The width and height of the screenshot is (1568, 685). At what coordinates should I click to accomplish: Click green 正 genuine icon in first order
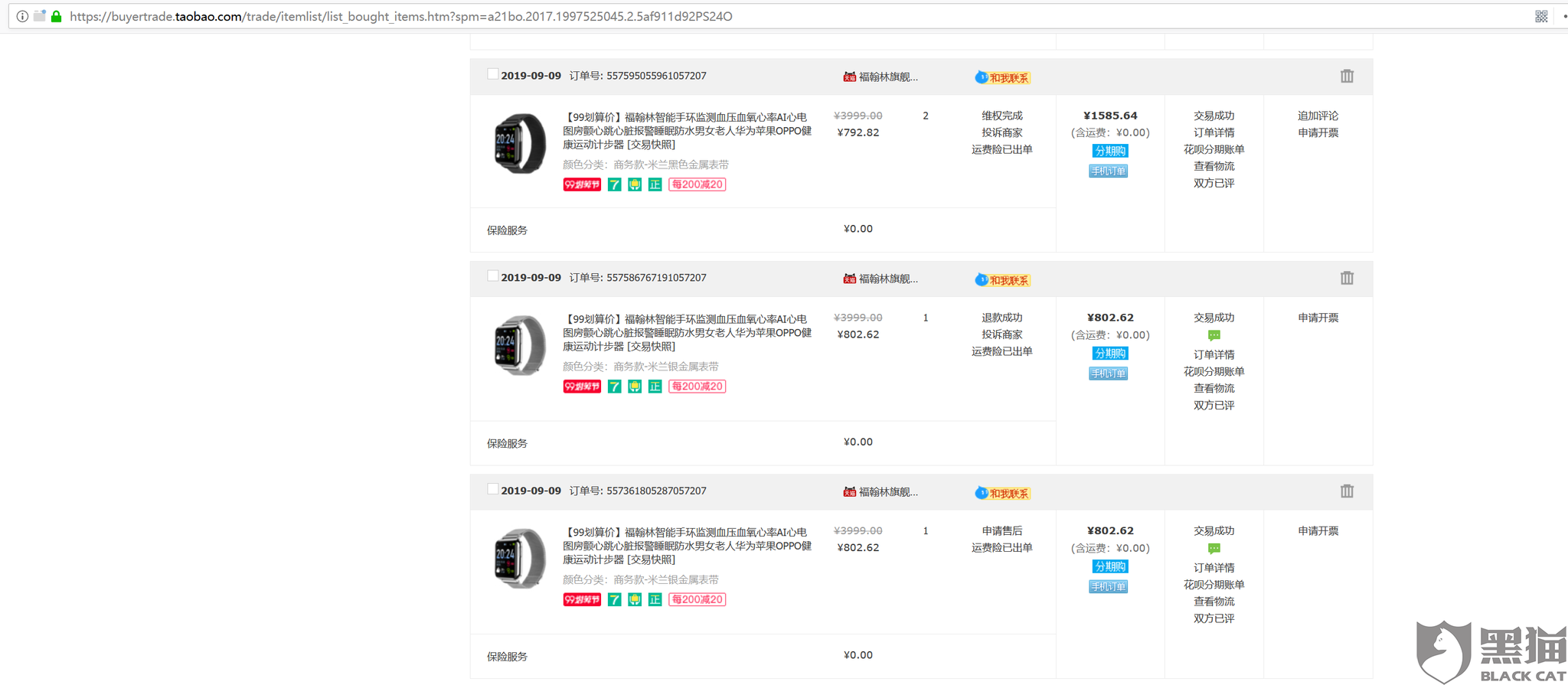[655, 184]
